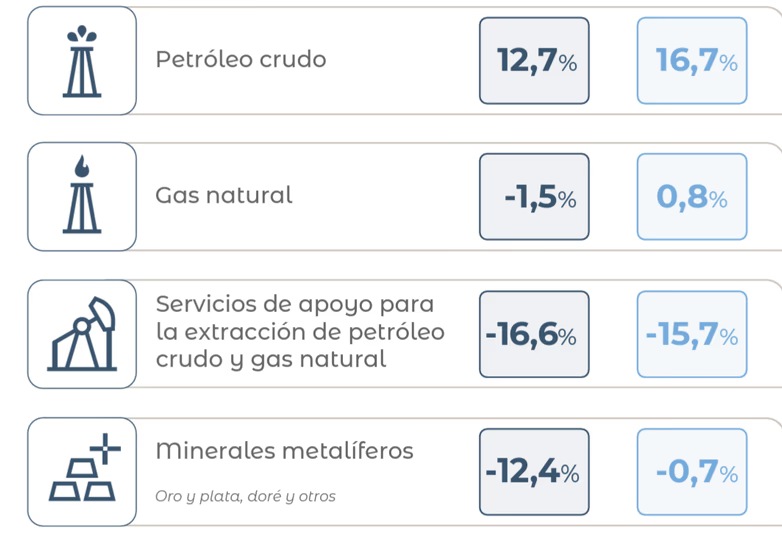Click the Servicios de apoyo para la extracción text
Screen dimensions: 782x540
tap(300, 332)
